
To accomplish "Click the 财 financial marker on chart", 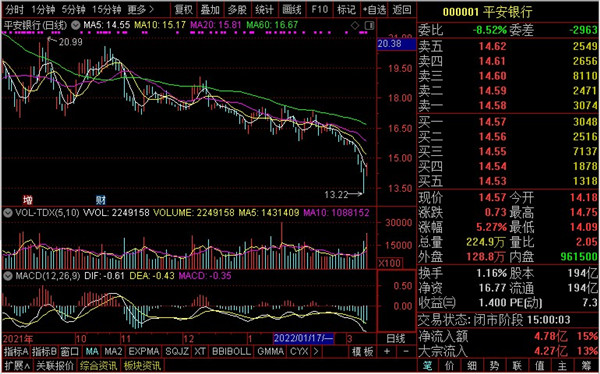I will 101,200.
